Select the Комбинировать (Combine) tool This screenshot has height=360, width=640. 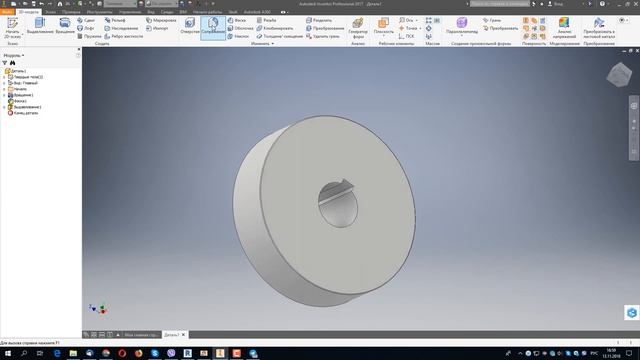[x=275, y=28]
